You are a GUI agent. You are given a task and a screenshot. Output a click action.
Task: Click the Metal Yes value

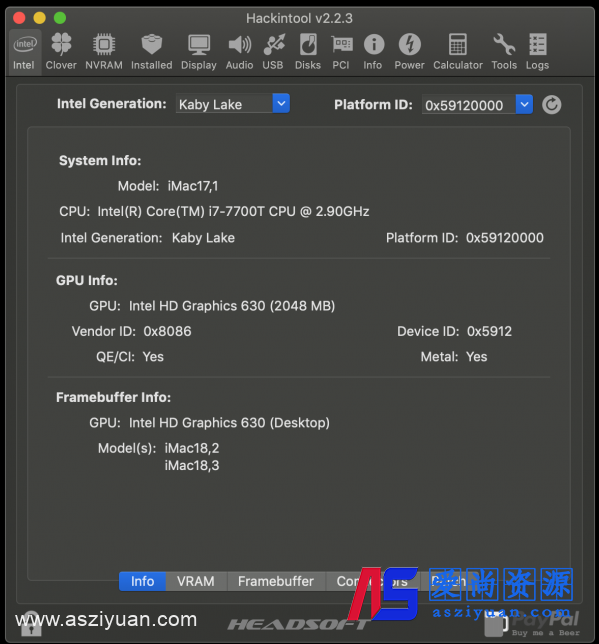477,356
